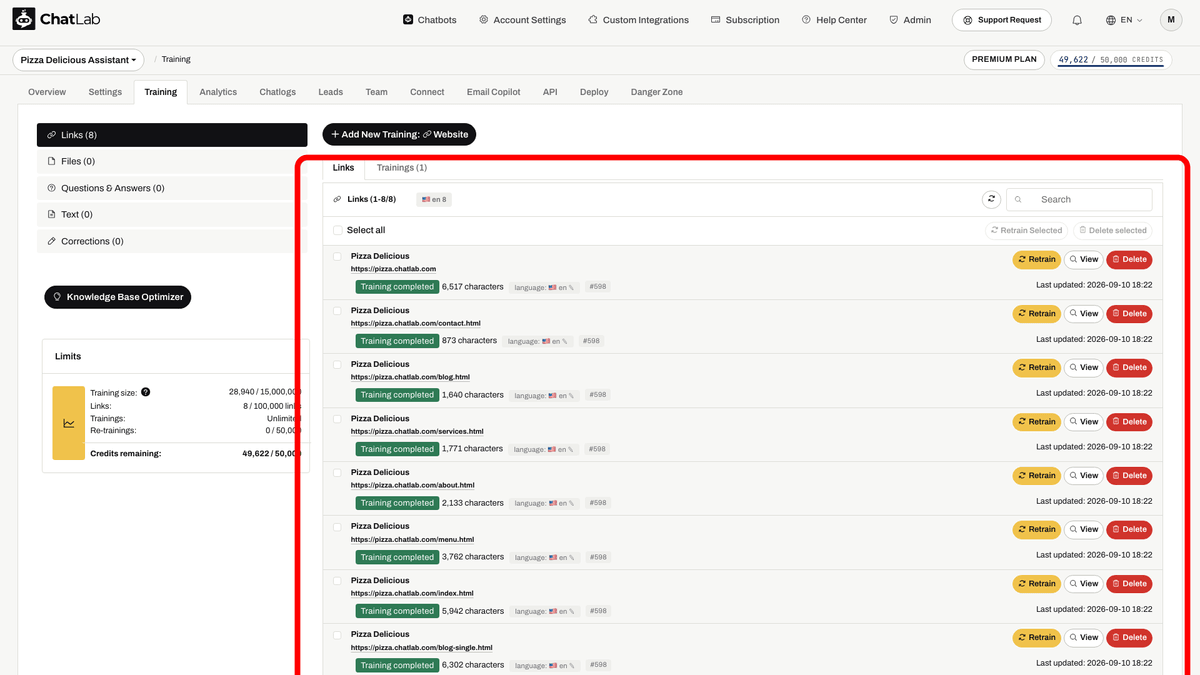Viewport: 1200px width, 675px height.
Task: Edit language pencil for contact.html row
Action: click(565, 341)
